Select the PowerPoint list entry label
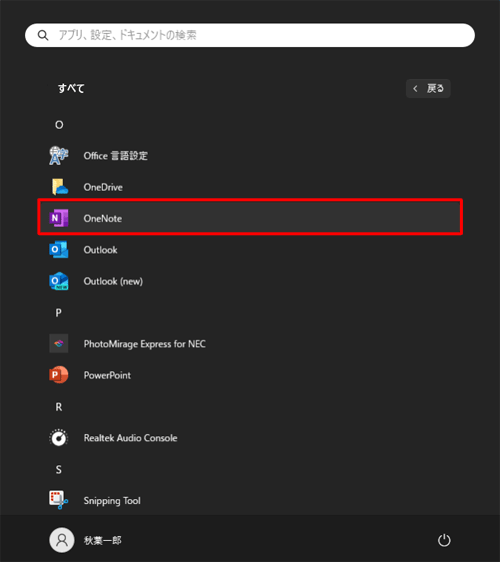Image resolution: width=500 pixels, height=562 pixels. tap(107, 375)
